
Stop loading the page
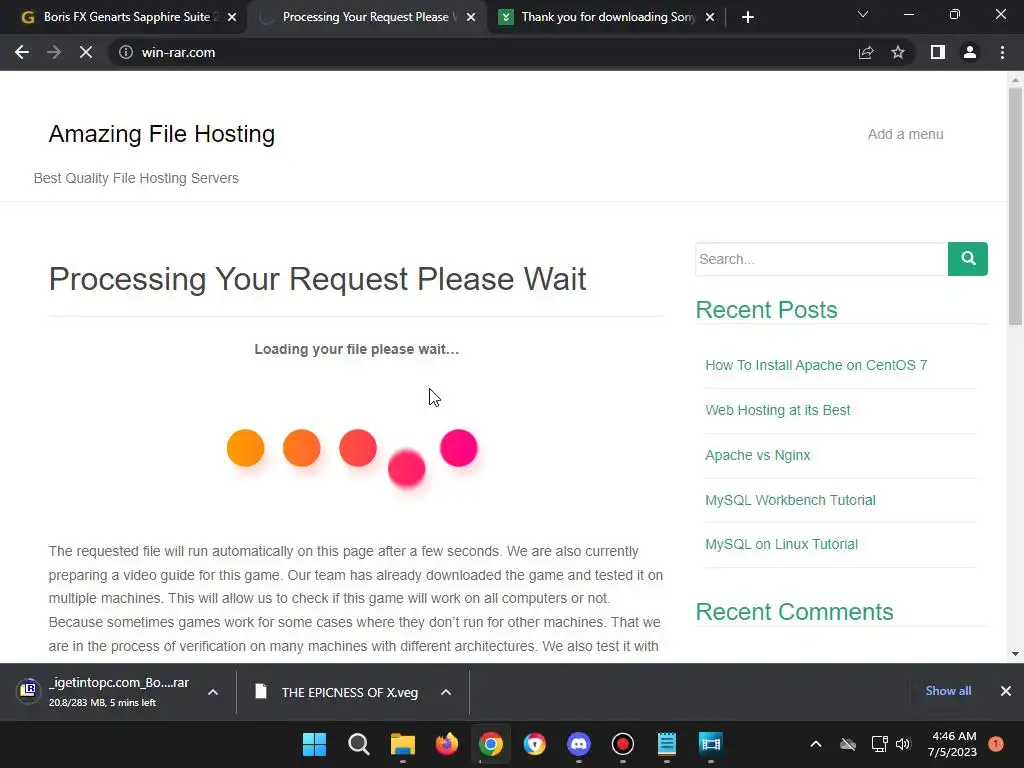coord(86,52)
